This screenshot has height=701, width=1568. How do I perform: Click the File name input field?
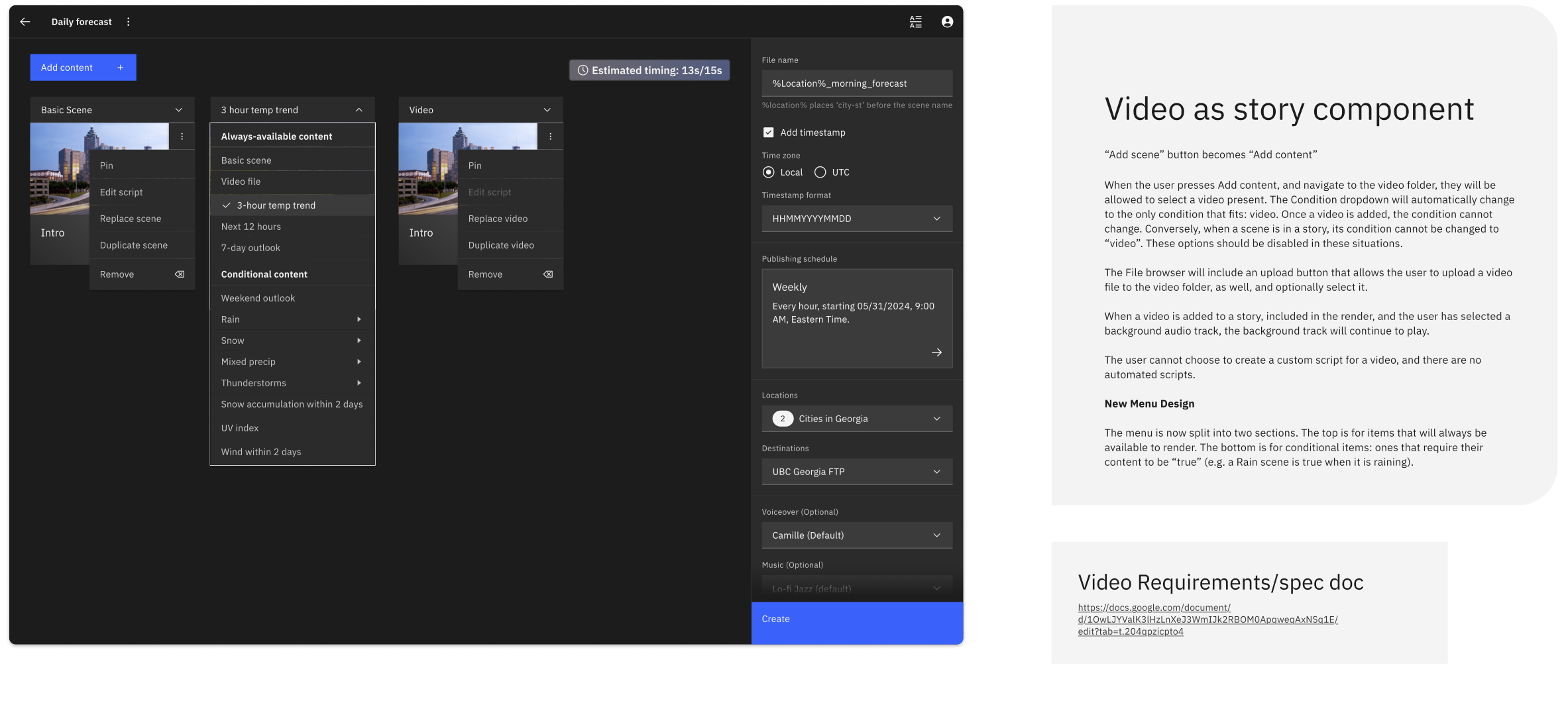tap(856, 83)
